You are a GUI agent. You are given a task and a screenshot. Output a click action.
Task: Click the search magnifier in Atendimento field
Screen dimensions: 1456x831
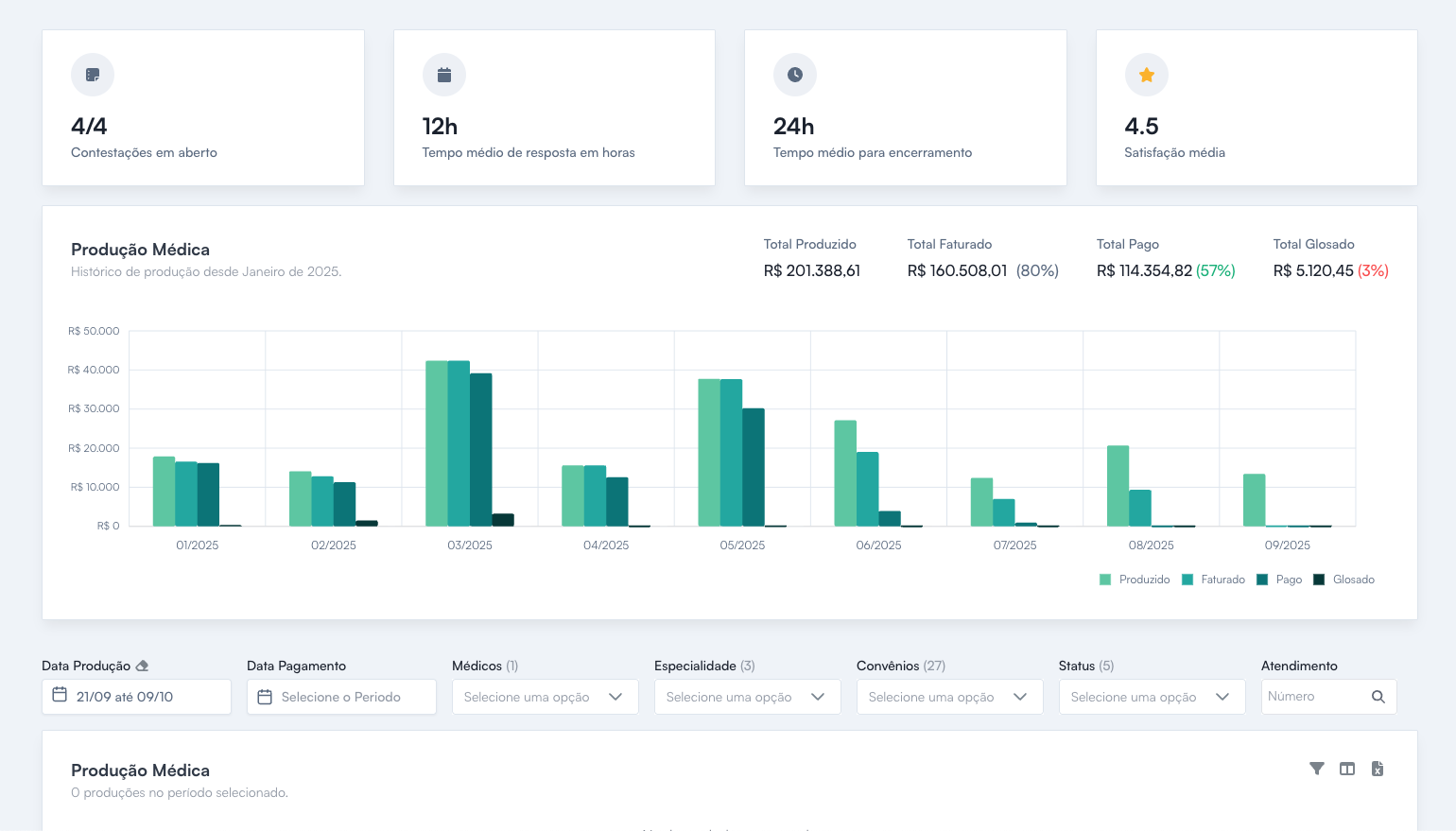coord(1378,697)
